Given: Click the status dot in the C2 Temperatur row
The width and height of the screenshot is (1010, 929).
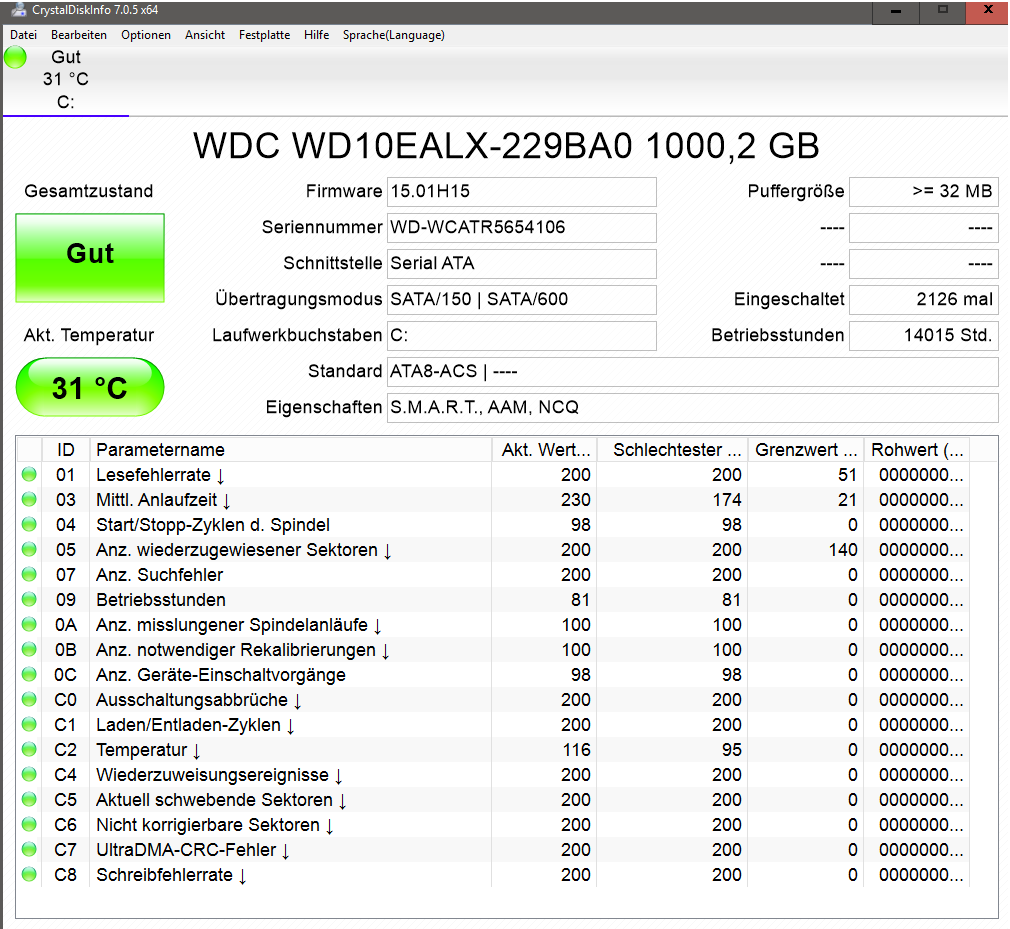Looking at the screenshot, I should (29, 749).
